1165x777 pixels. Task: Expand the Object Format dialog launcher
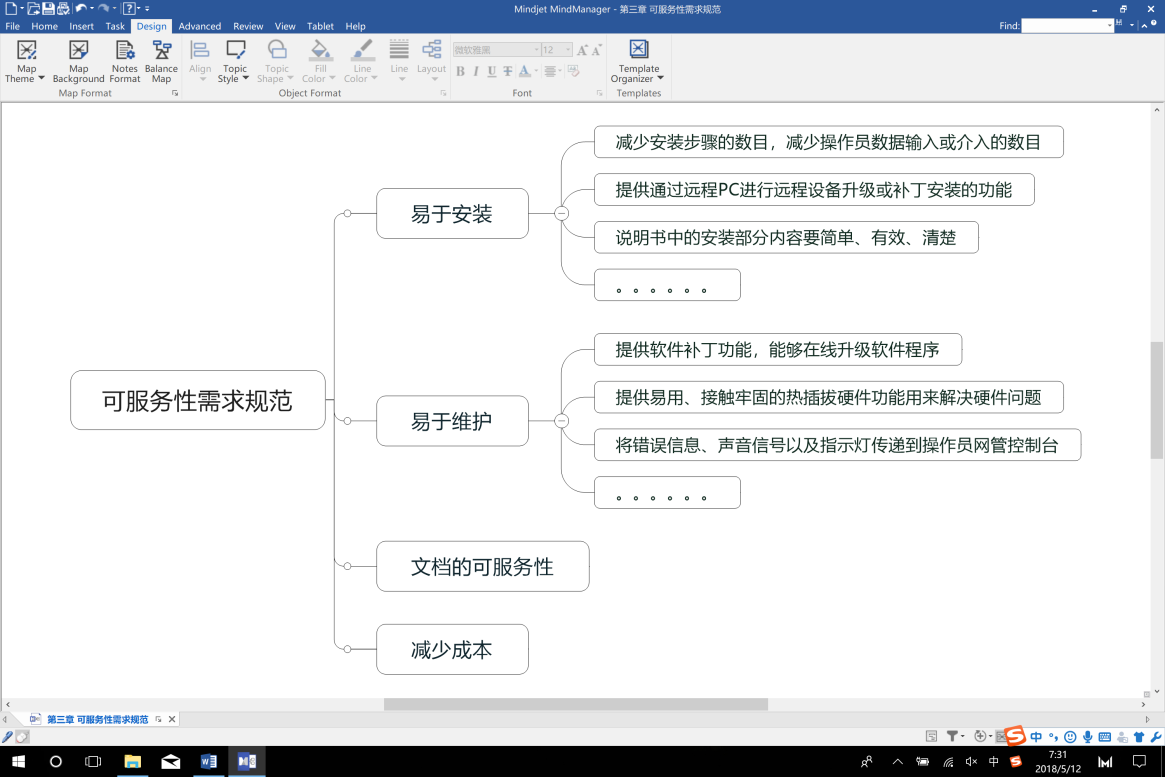coord(444,93)
